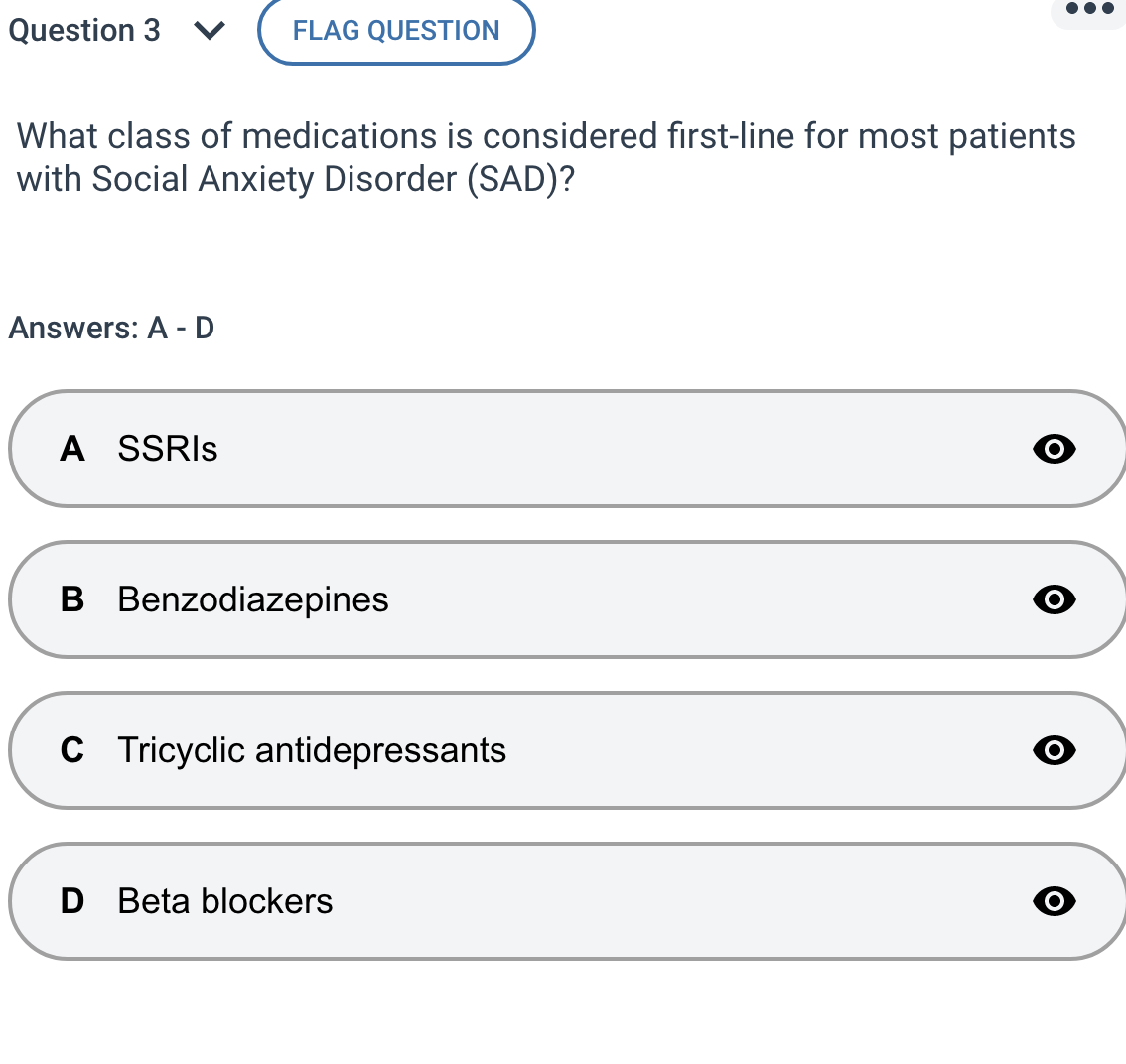Click the Question 3 heading
This screenshot has height=1064, width=1126.
coord(84,31)
